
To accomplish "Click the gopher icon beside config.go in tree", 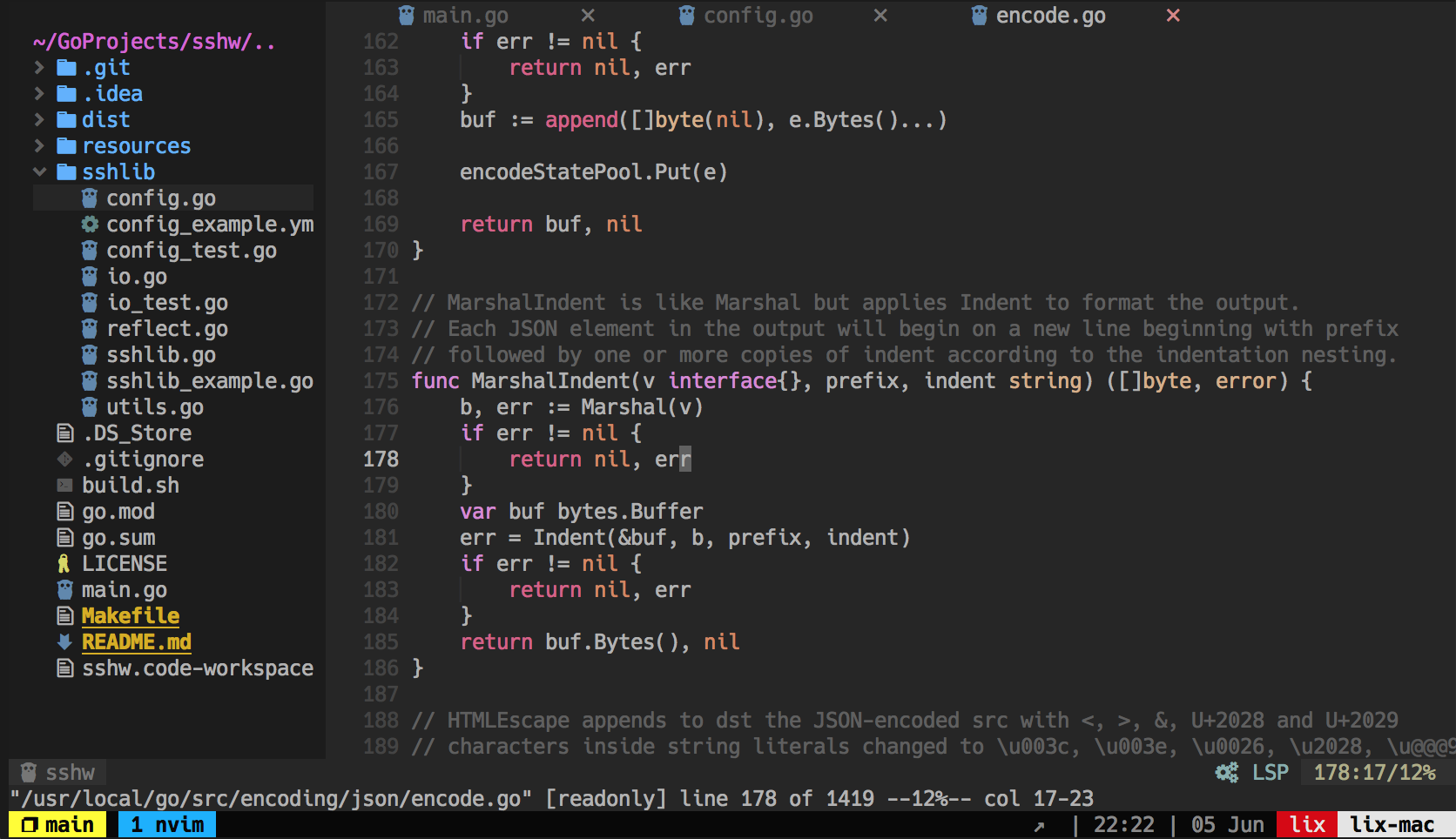I will click(89, 198).
